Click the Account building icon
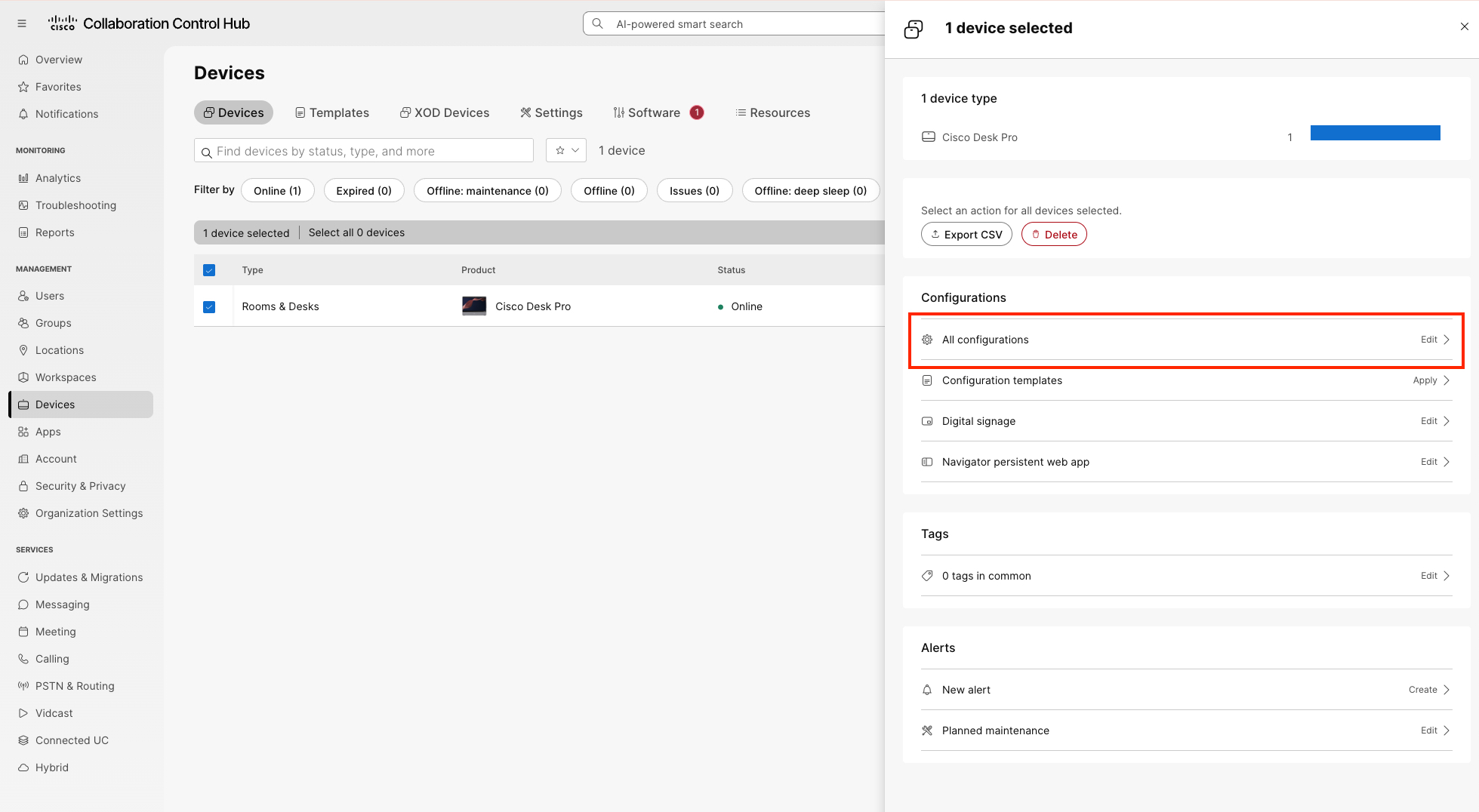1479x812 pixels. tap(23, 459)
